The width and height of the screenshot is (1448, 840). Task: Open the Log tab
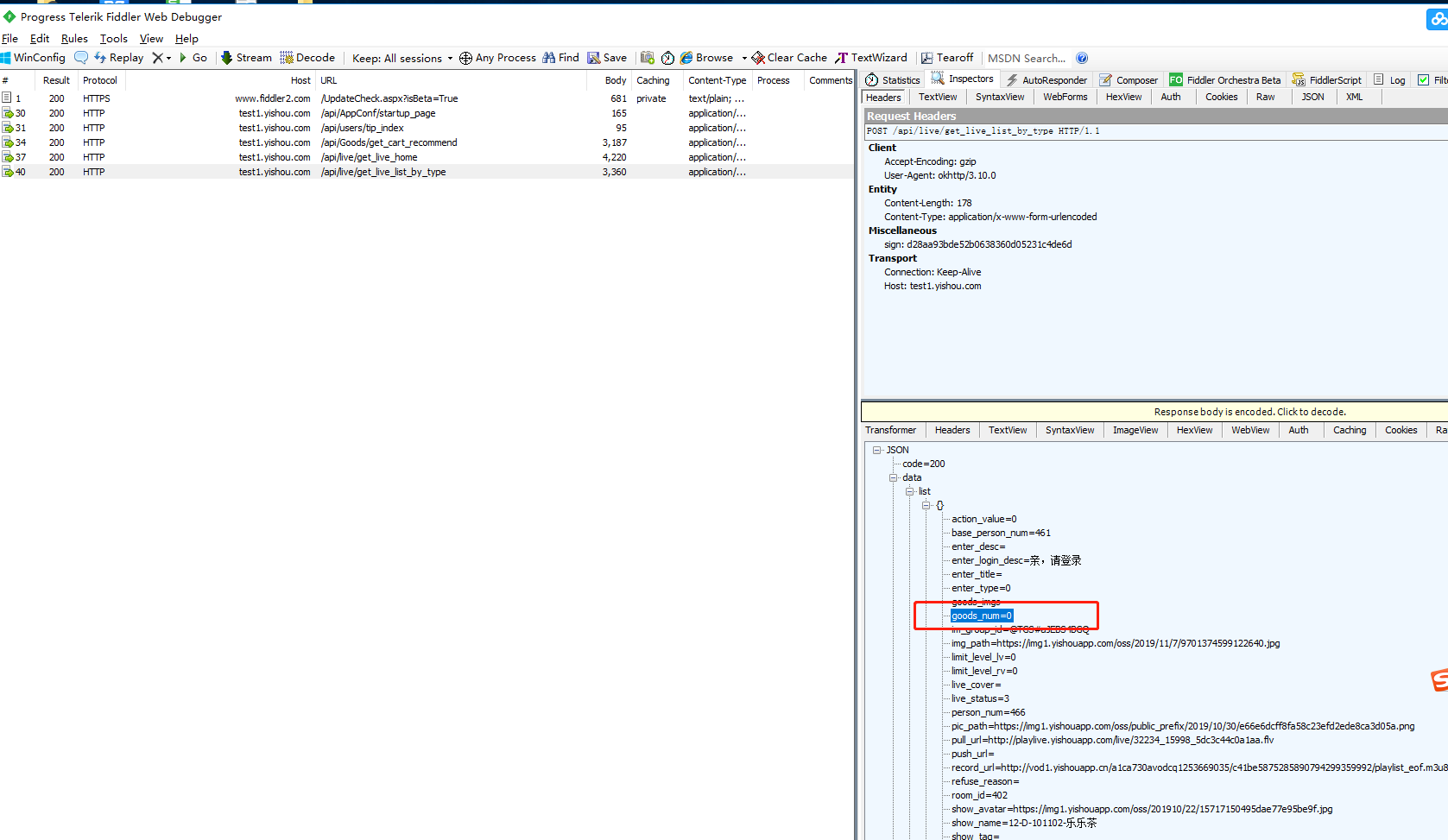(1389, 79)
